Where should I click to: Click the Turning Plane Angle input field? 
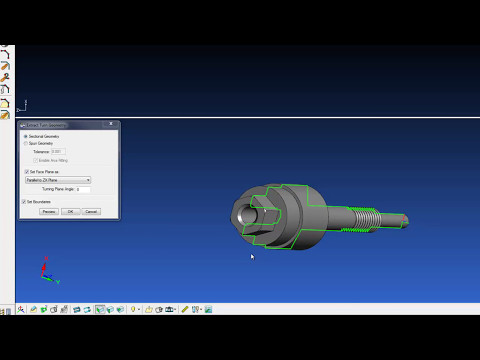pyautogui.click(x=83, y=189)
